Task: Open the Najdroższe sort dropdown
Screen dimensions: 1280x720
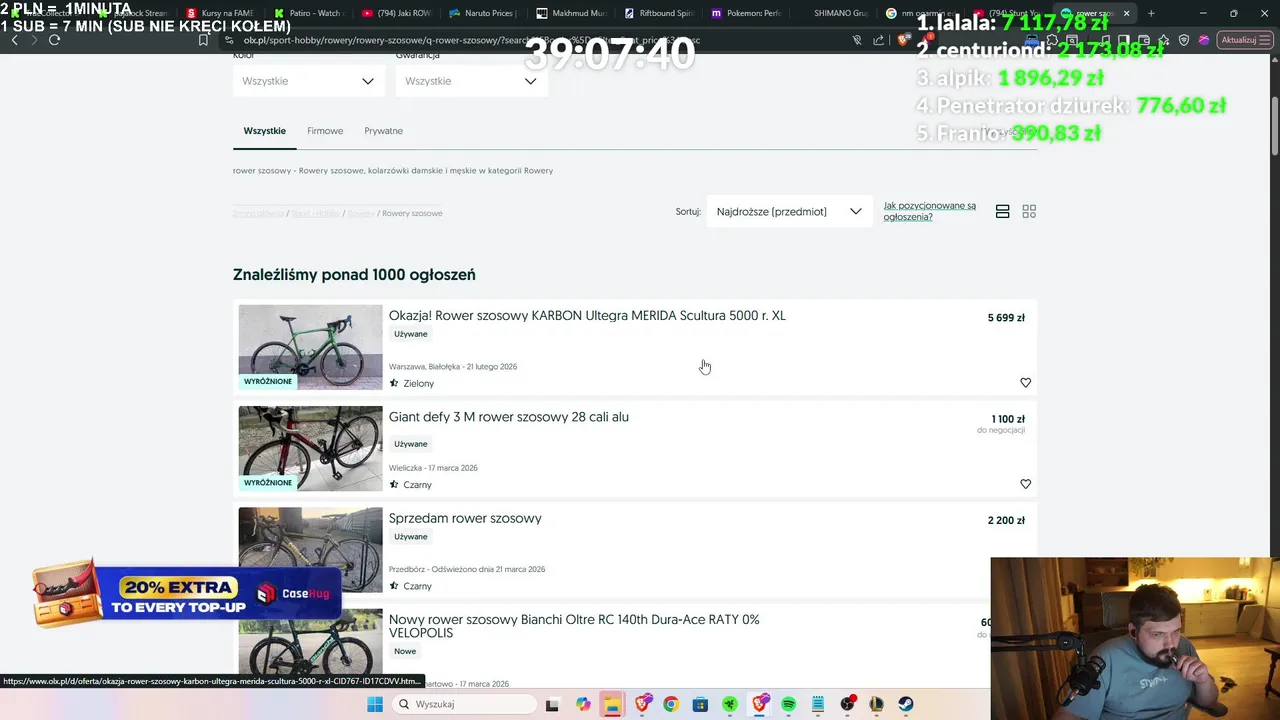Action: click(x=789, y=212)
